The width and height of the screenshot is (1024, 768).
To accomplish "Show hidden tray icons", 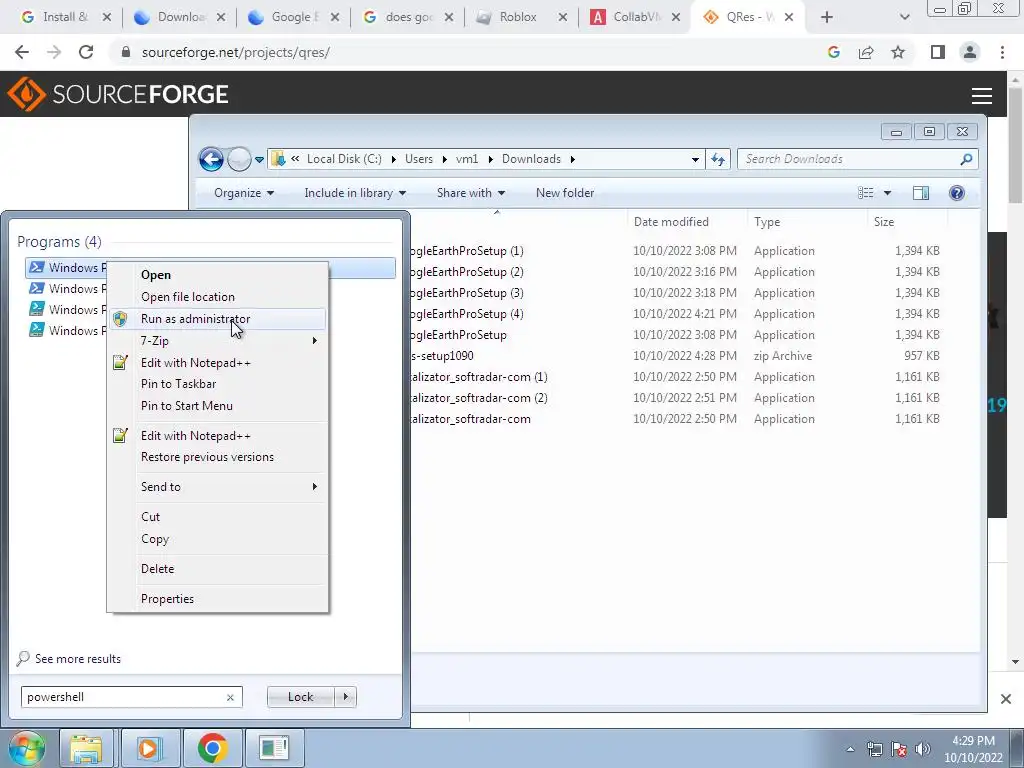I will point(850,749).
